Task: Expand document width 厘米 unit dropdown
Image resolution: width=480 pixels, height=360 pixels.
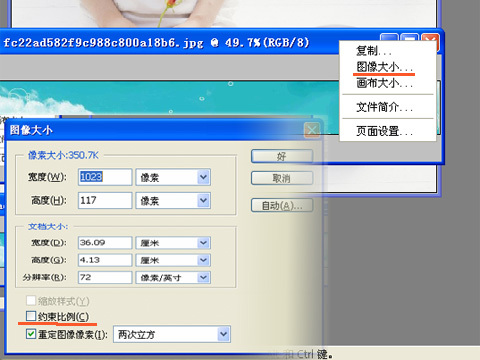Action: [173, 243]
